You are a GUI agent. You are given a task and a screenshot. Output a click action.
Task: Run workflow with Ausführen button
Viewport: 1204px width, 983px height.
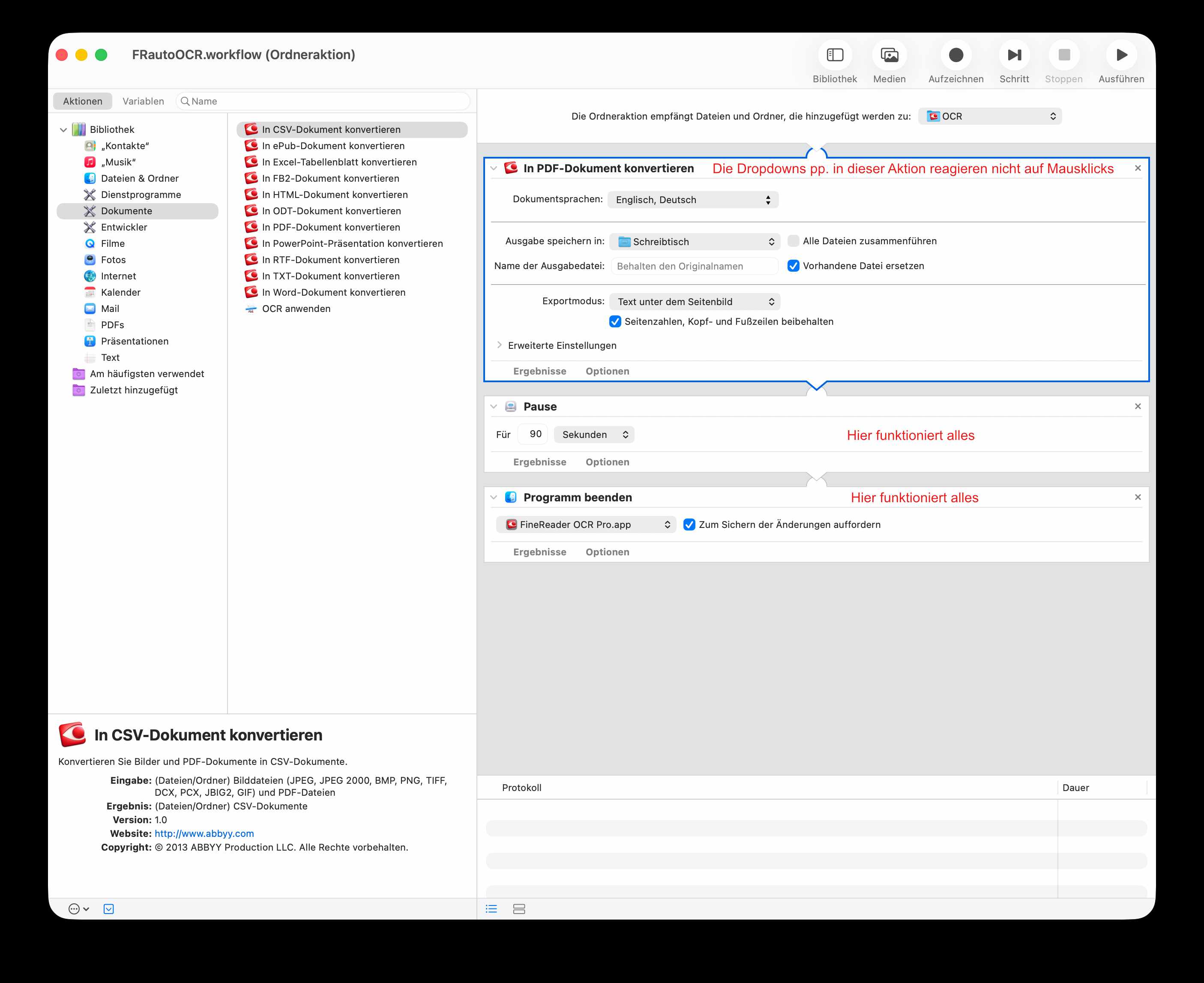coord(1121,56)
